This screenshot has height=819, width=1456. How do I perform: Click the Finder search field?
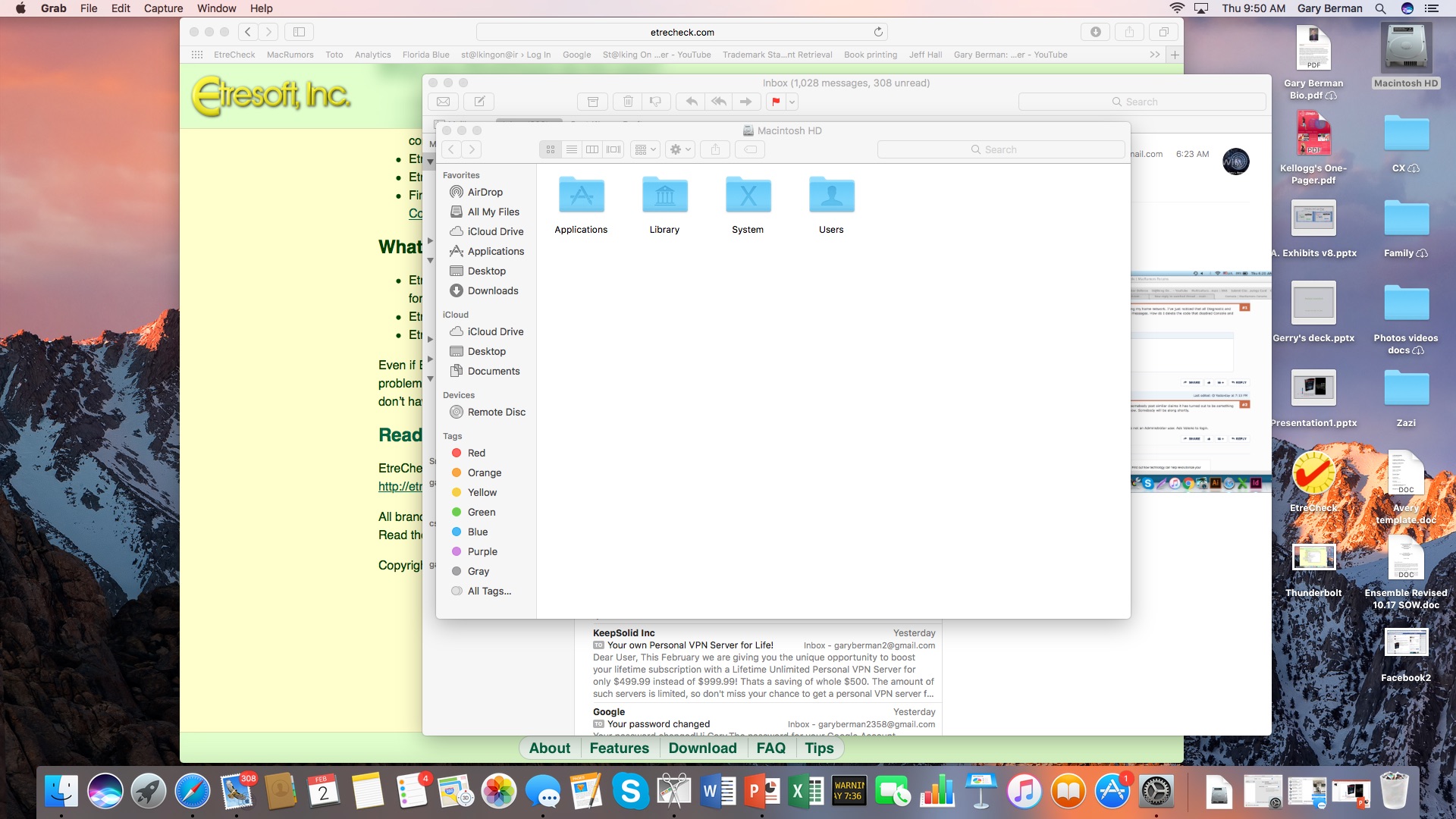pyautogui.click(x=1001, y=149)
